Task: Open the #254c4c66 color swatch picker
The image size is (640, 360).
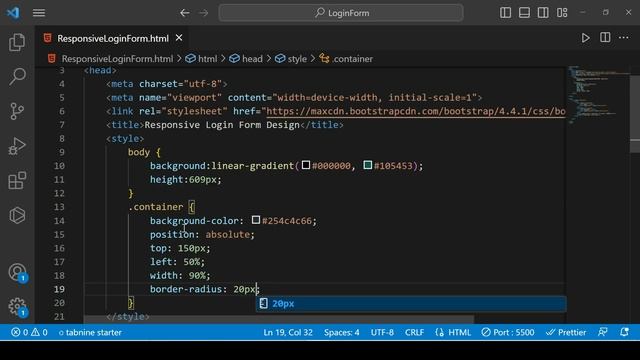Action: click(256, 220)
